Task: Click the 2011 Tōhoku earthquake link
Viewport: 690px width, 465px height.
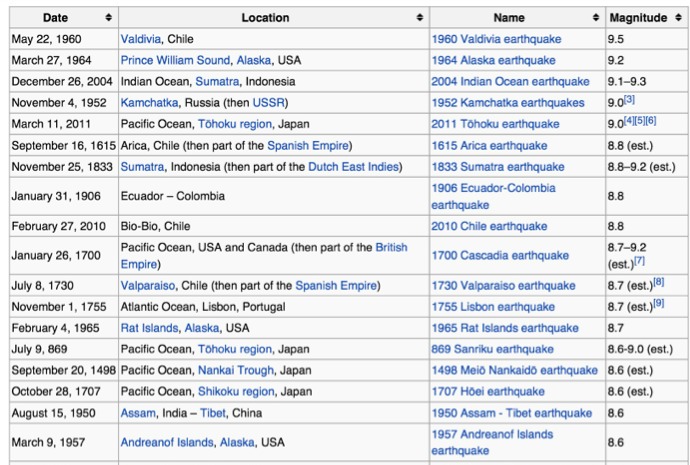Action: pos(495,124)
